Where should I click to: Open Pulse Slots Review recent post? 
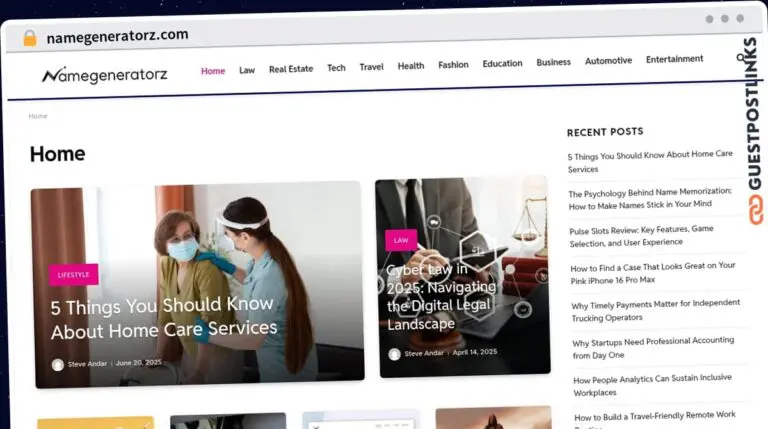[641, 236]
